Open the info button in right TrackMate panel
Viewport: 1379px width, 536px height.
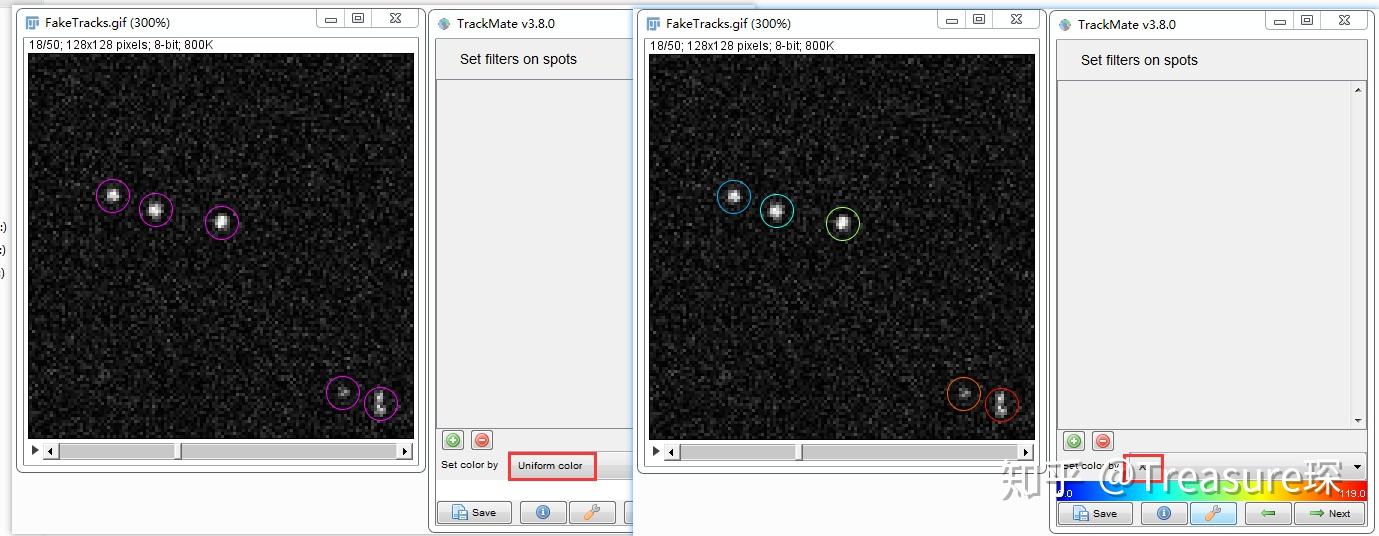(x=1163, y=513)
